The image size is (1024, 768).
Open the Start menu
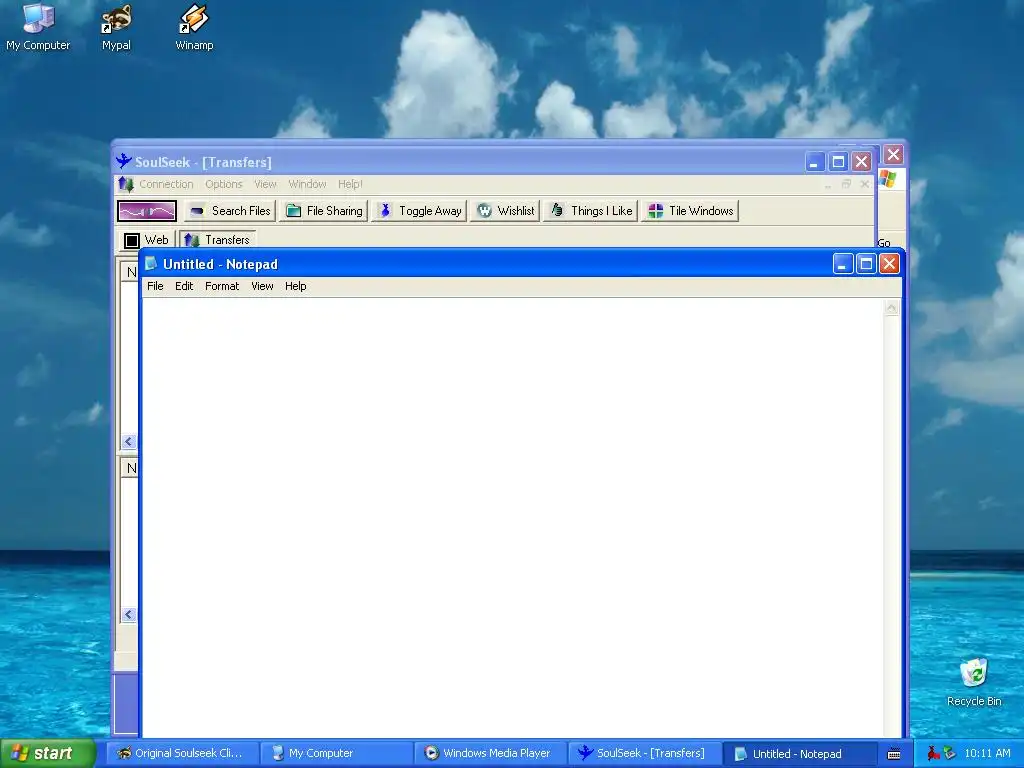[x=47, y=754]
